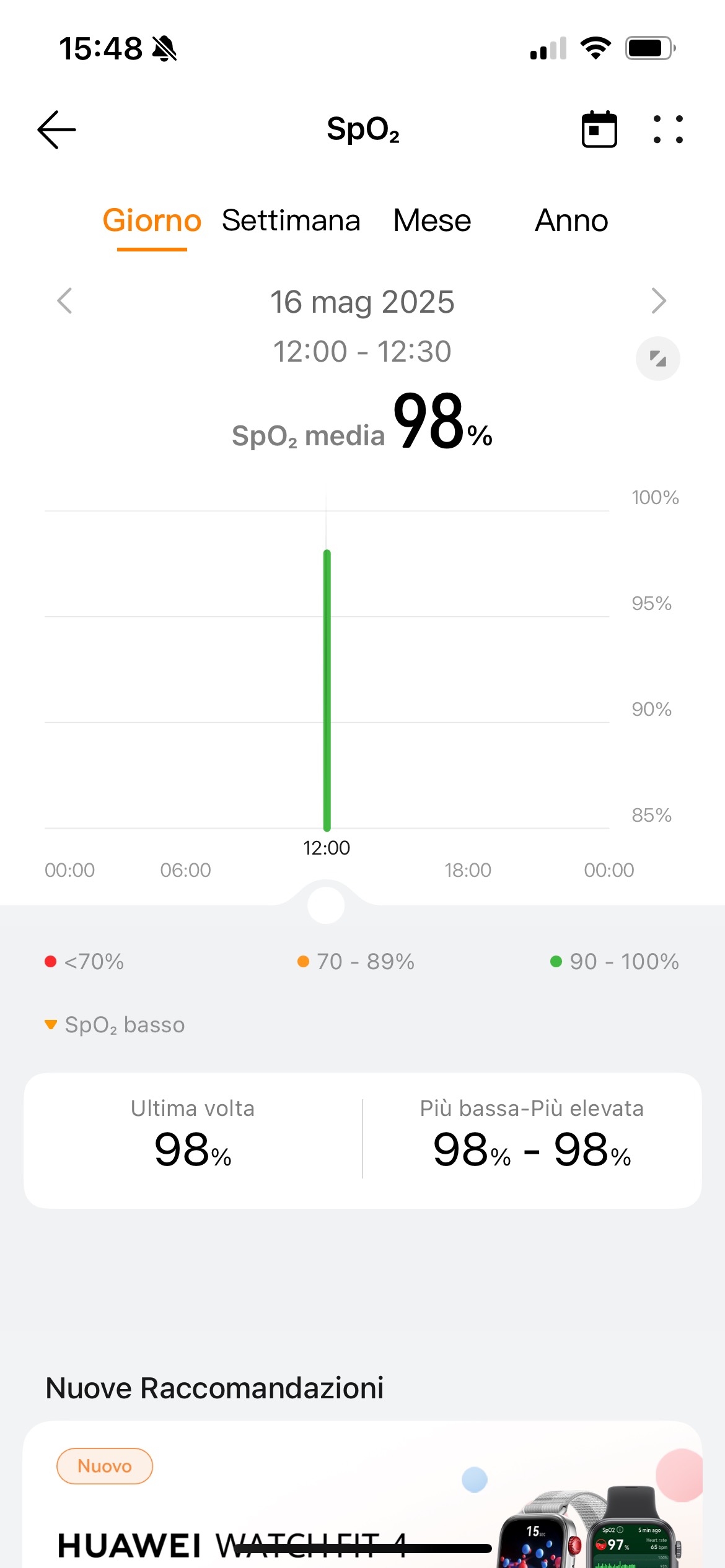Image resolution: width=725 pixels, height=1568 pixels.
Task: Tap the green 90 - 100% legend dot
Action: [556, 961]
